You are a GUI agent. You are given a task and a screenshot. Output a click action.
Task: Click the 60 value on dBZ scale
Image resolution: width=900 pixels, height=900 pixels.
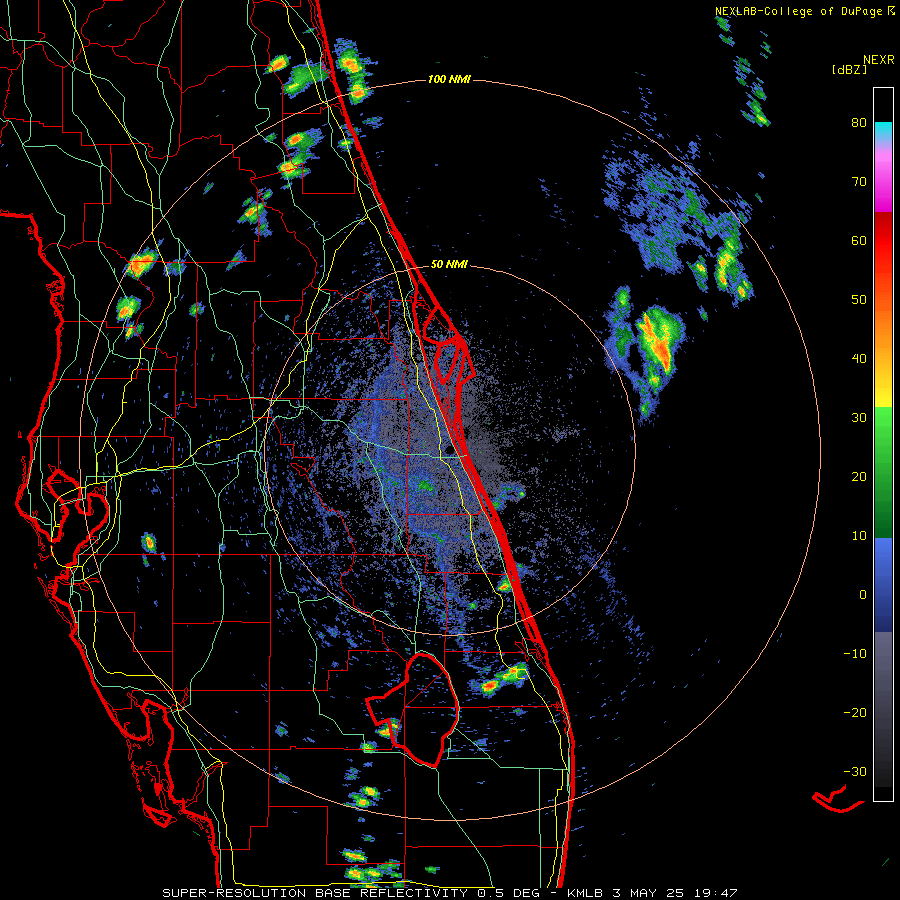859,240
